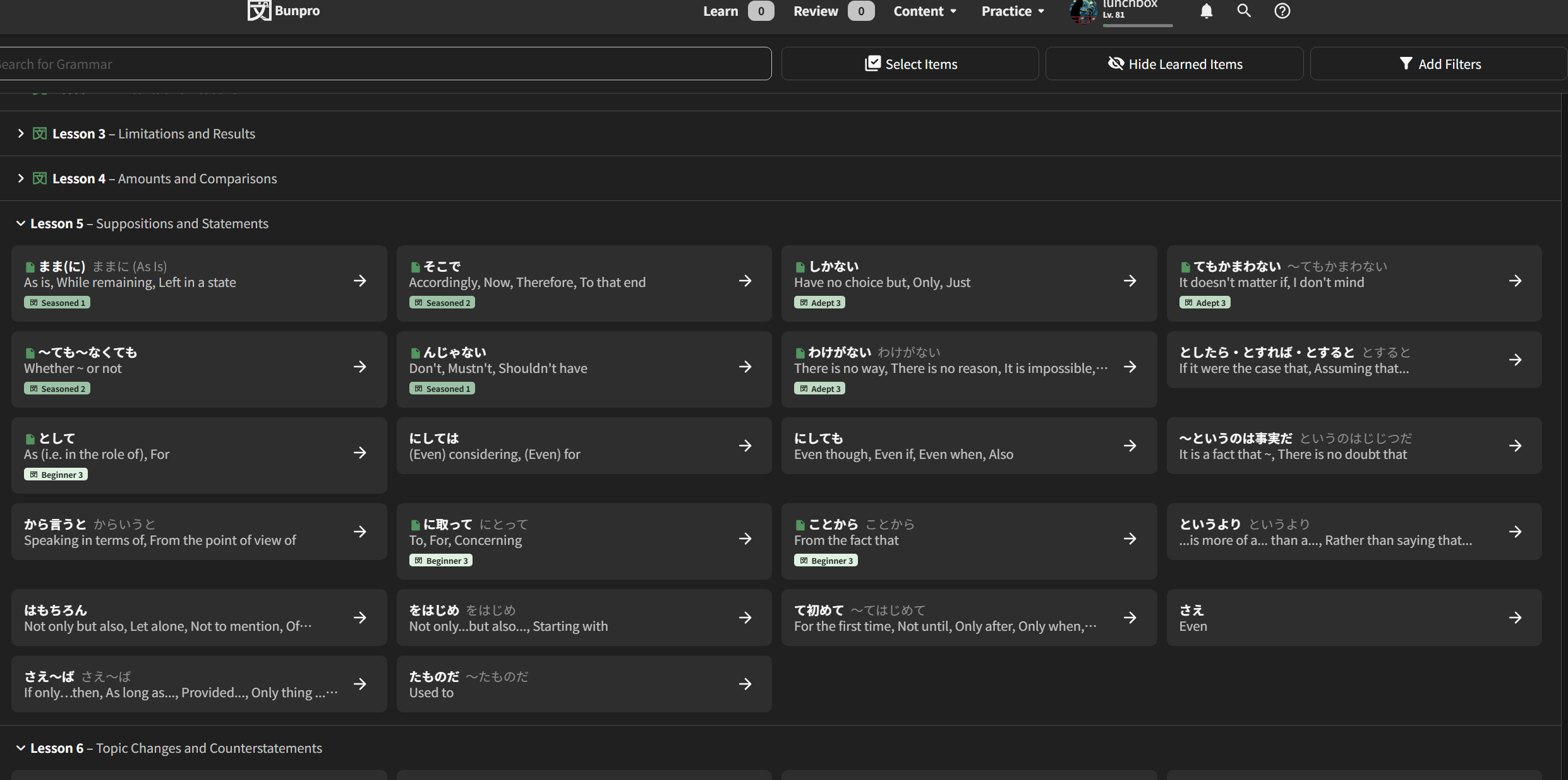The image size is (1568, 780).
Task: Click the Search for Grammar field
Action: [x=379, y=64]
